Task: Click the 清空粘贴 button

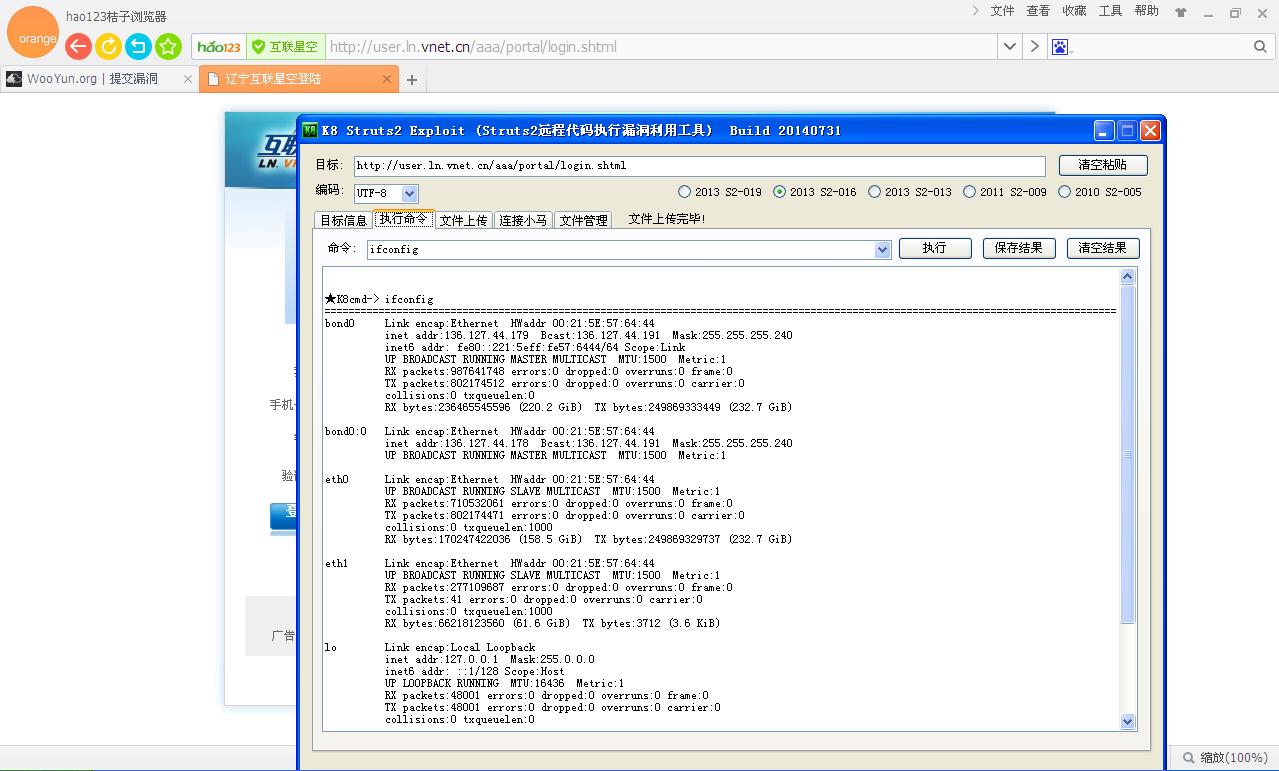Action: tap(1103, 165)
